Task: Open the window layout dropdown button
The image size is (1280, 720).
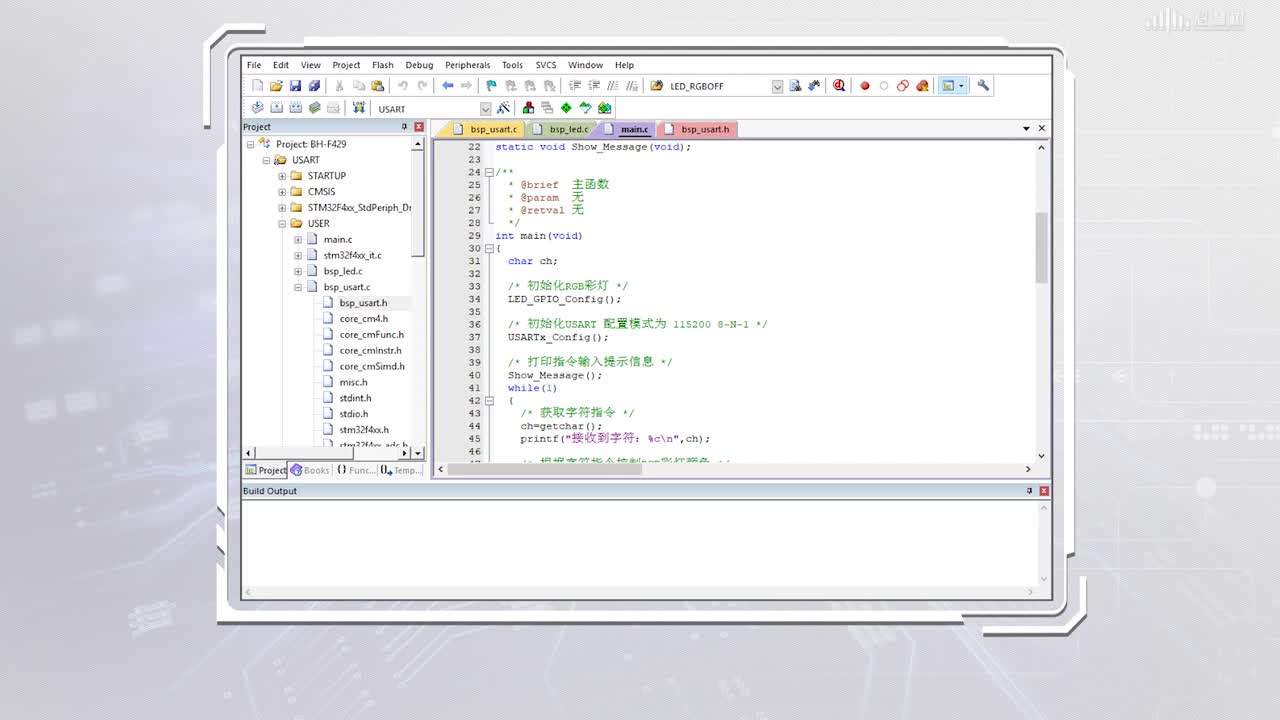Action: 962,86
